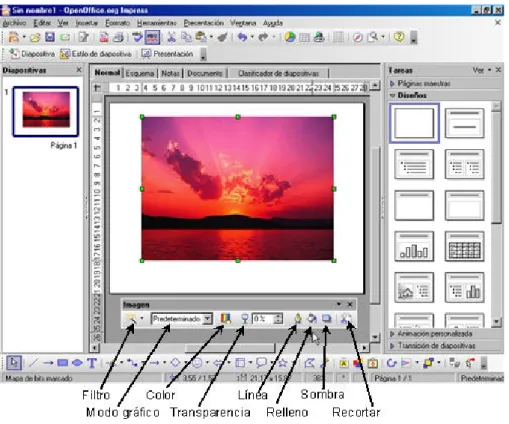This screenshot has width=509, height=424.
Task: Open an existing file with the folder icon
Action: point(35,37)
